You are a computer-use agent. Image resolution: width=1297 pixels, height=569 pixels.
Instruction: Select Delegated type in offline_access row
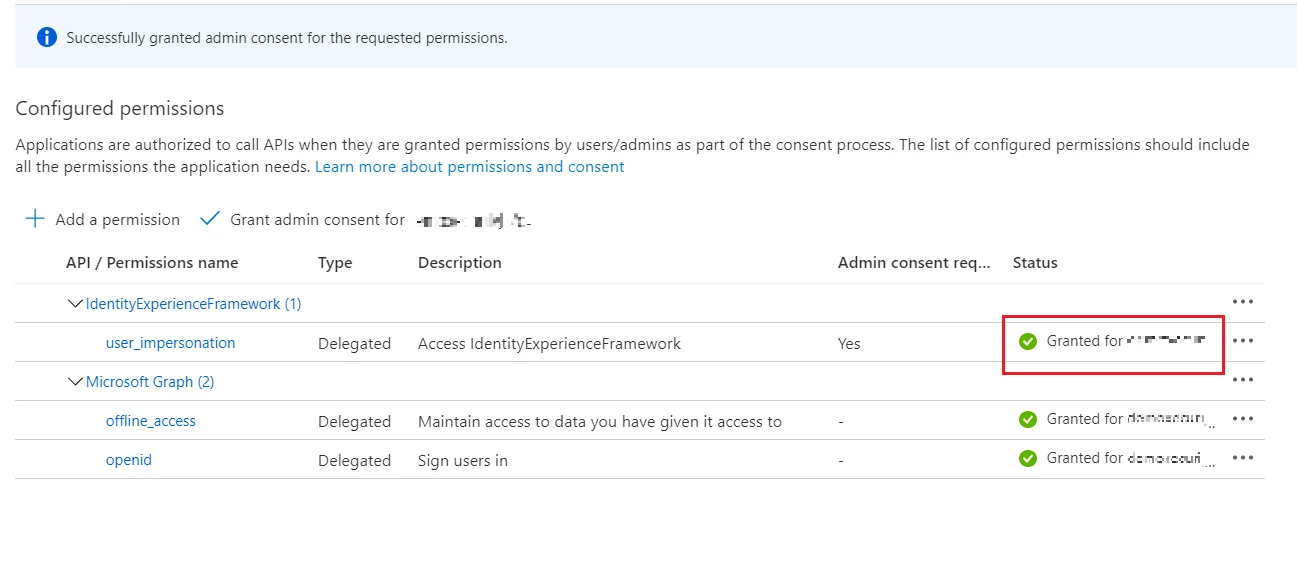click(x=354, y=422)
